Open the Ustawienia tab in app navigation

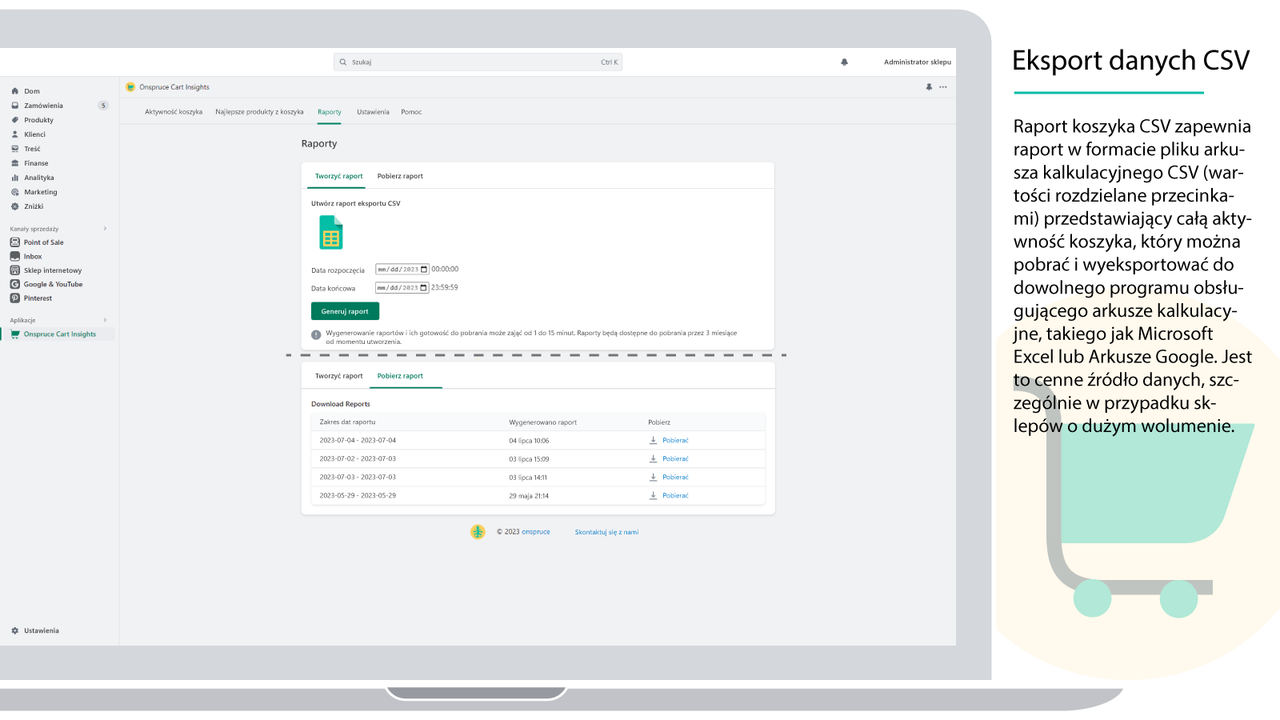pyautogui.click(x=373, y=112)
